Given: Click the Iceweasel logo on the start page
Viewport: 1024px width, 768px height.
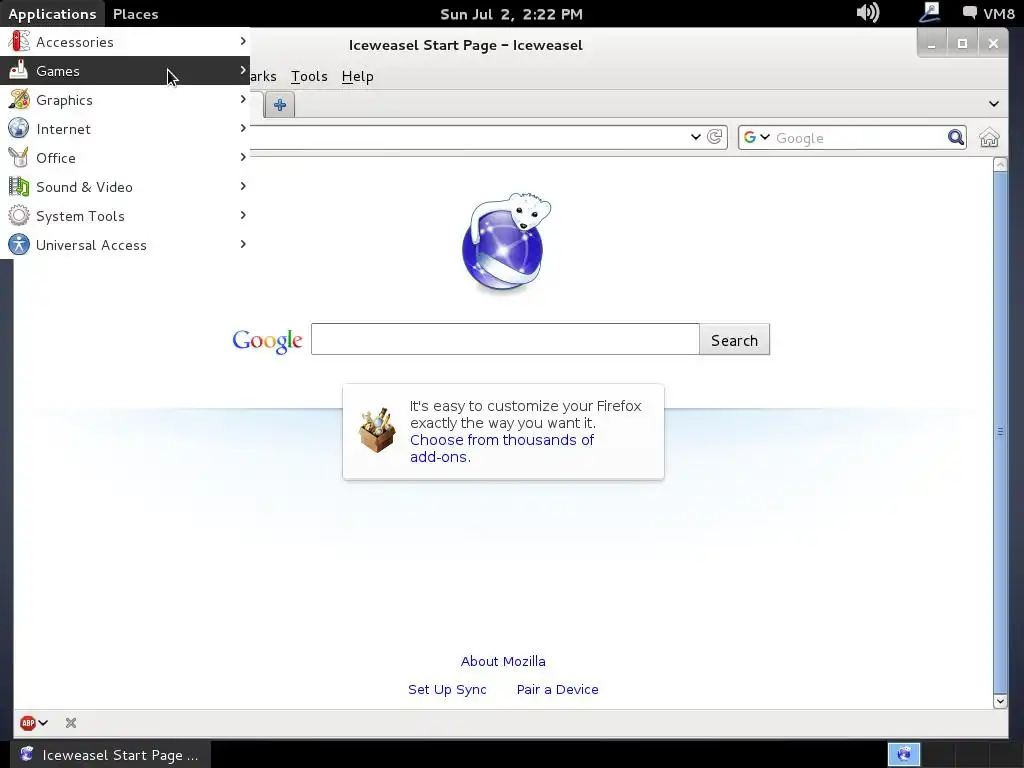Looking at the screenshot, I should 504,242.
